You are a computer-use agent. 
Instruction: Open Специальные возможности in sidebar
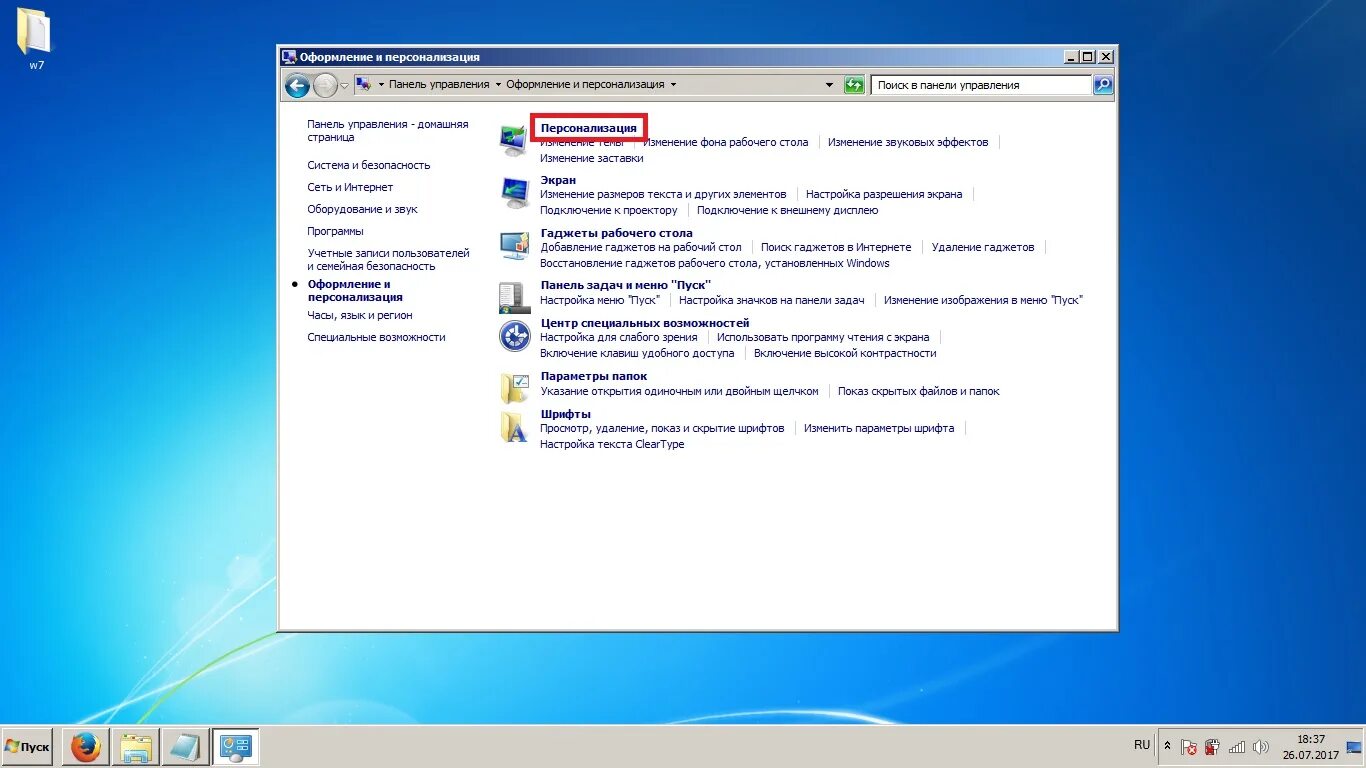[x=376, y=337]
